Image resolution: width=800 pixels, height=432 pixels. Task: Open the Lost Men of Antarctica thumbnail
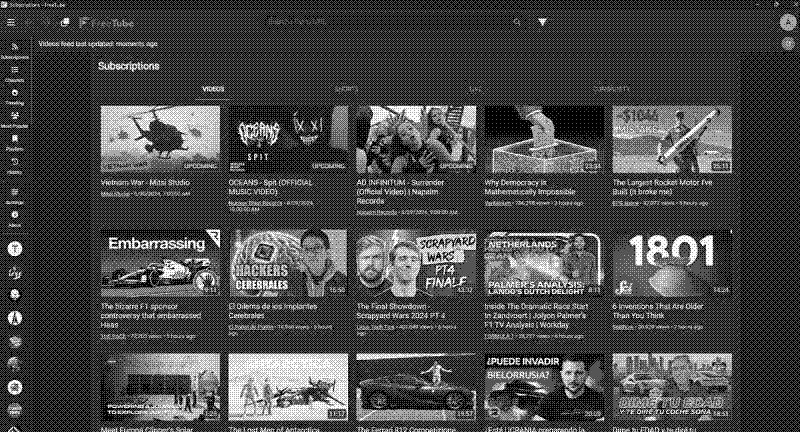pyautogui.click(x=288, y=387)
